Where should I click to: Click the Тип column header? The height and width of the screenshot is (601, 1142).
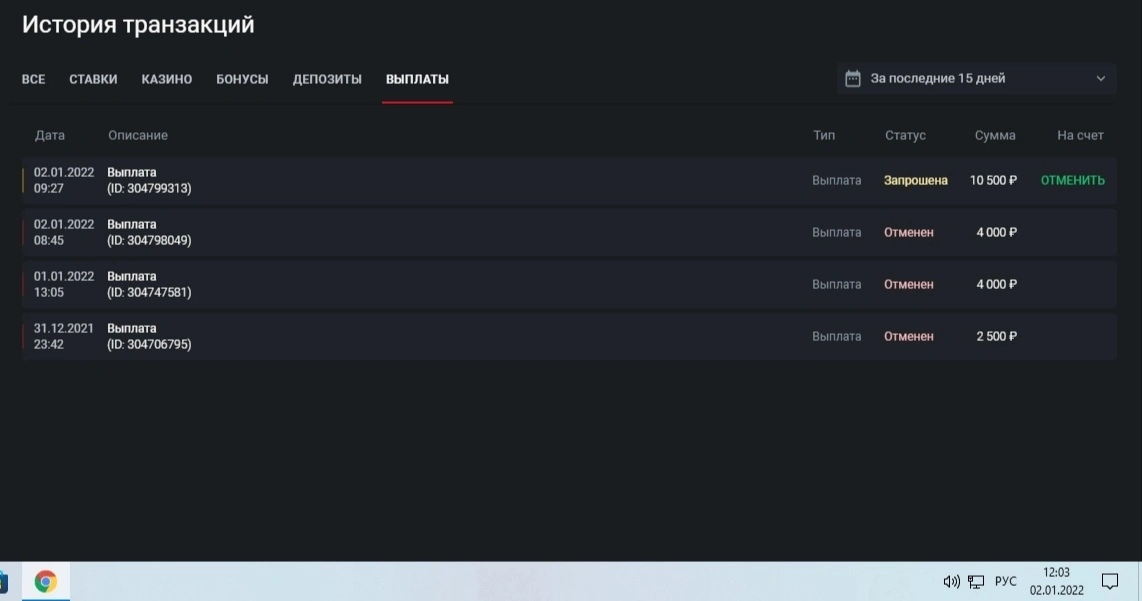[x=824, y=135]
